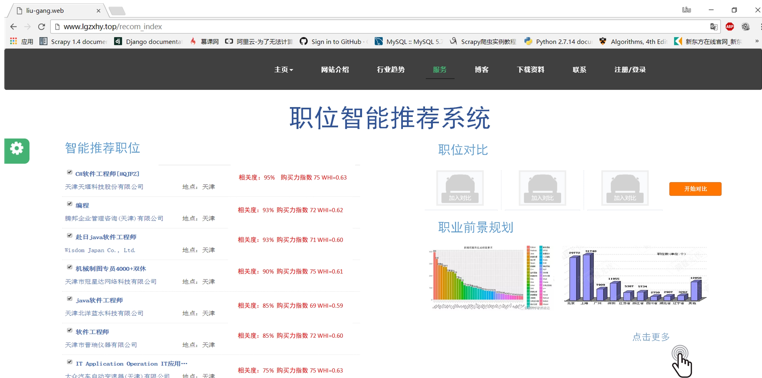Open 下载资料 navigation item
Screen dimensions: 762x378
click(531, 69)
